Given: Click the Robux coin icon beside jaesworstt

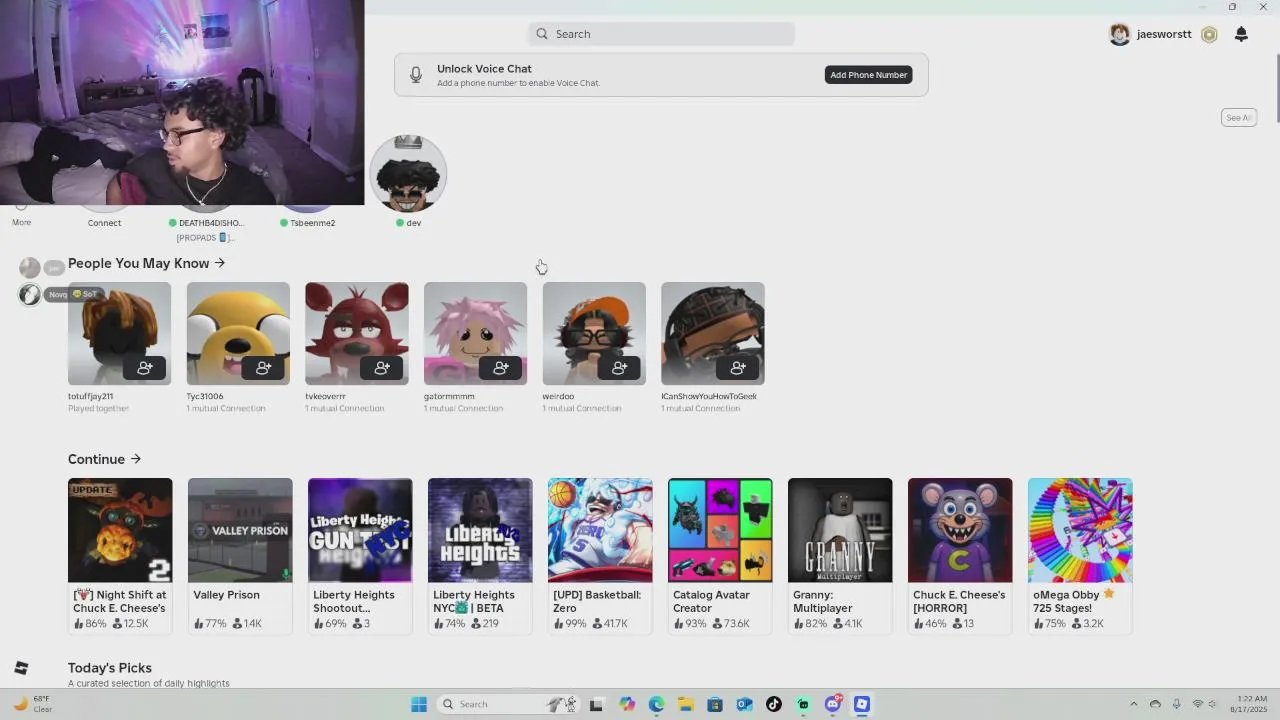Looking at the screenshot, I should click(1209, 34).
